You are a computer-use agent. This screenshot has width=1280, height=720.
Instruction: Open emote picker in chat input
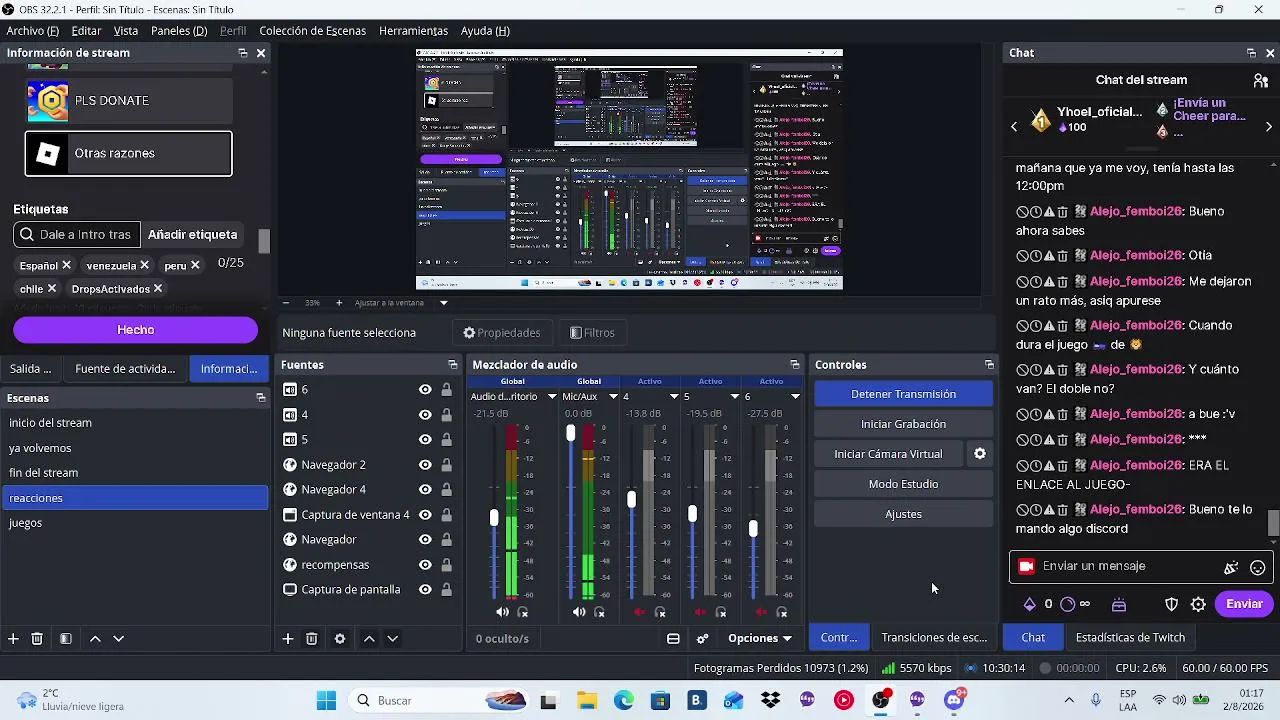[x=1258, y=567]
